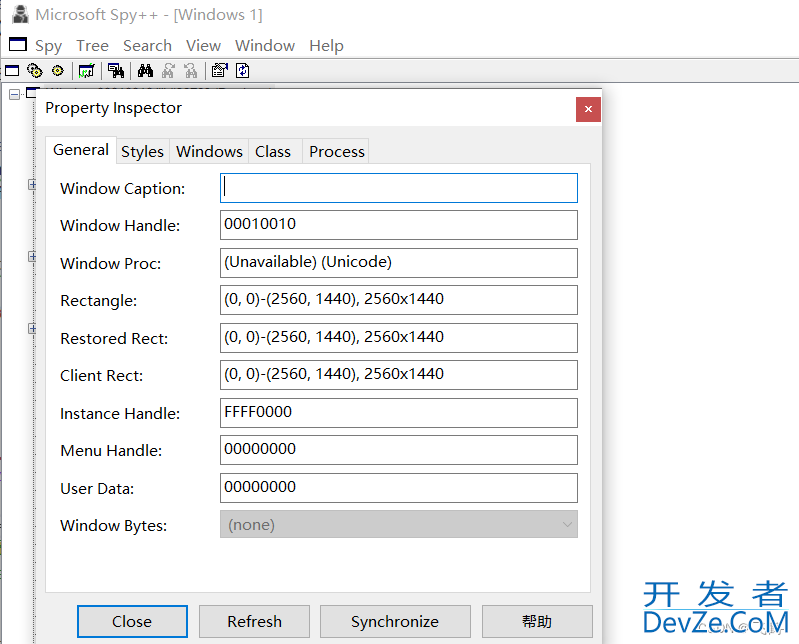Click the 'Window Bytes:' label
Screen dimensions: 799x644
pos(113,525)
